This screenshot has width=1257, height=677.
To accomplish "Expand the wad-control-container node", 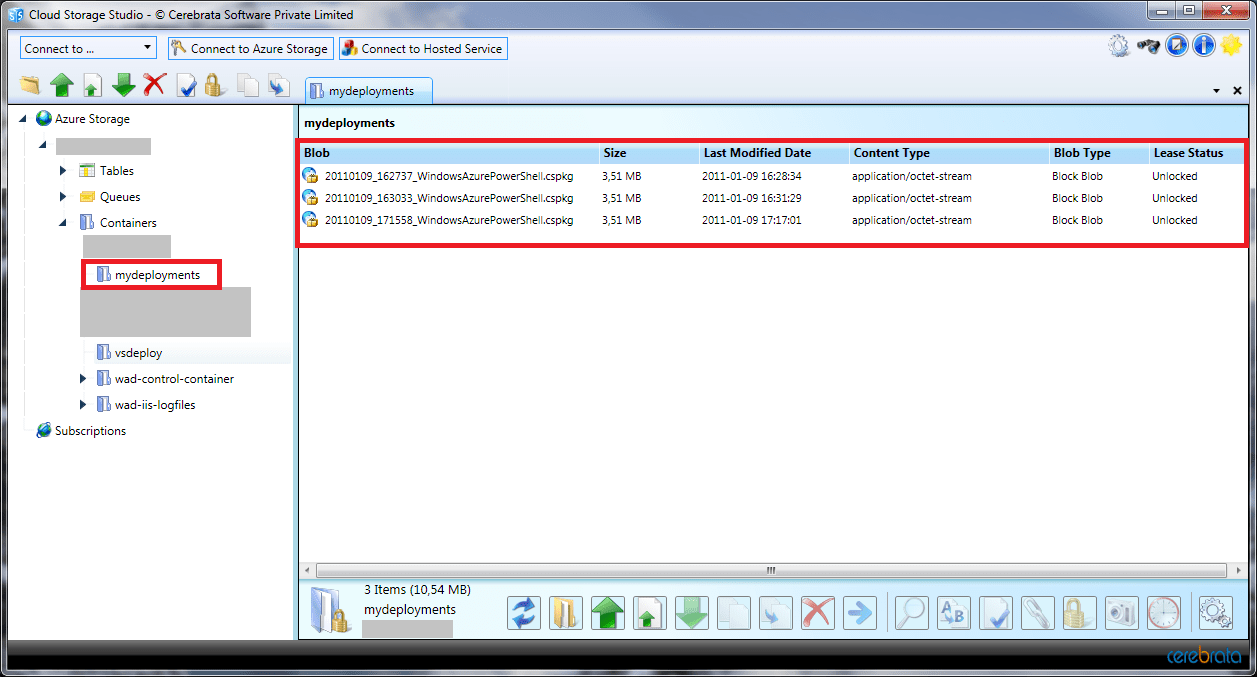I will [83, 379].
